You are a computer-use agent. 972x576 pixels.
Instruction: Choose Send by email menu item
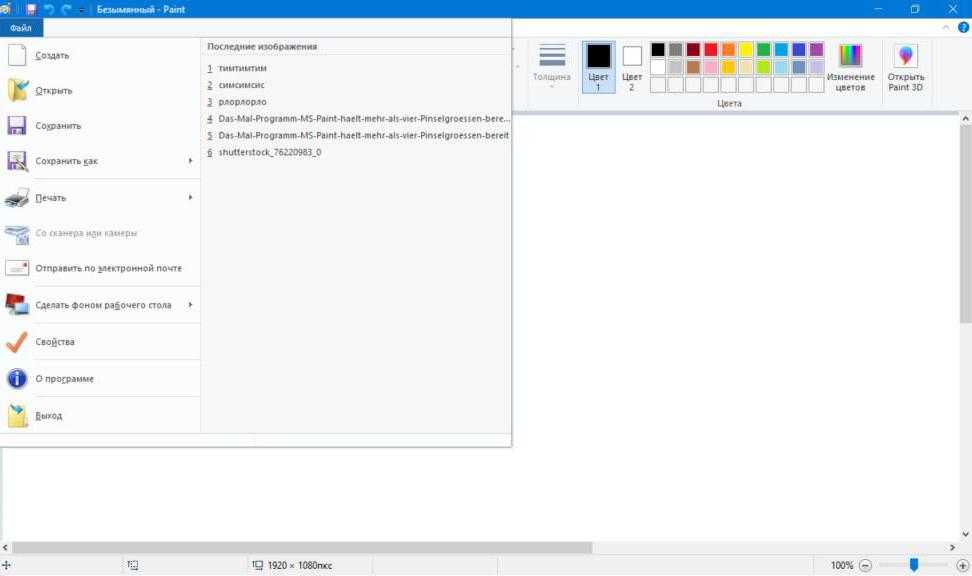click(x=108, y=268)
